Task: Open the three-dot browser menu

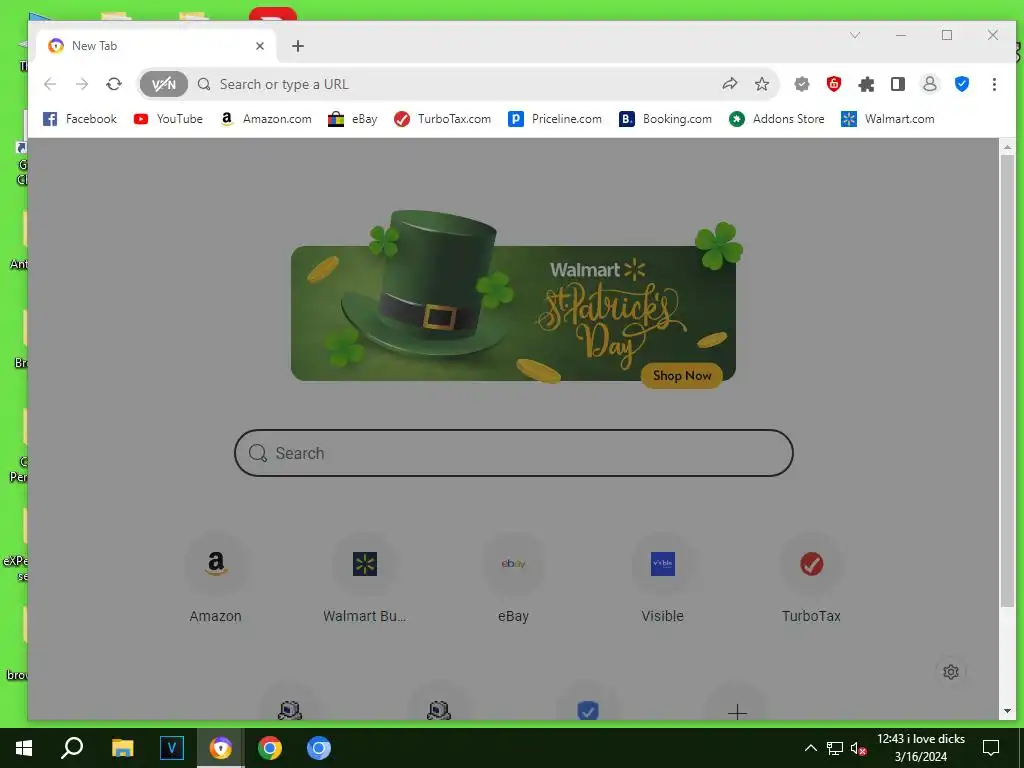Action: 994,84
